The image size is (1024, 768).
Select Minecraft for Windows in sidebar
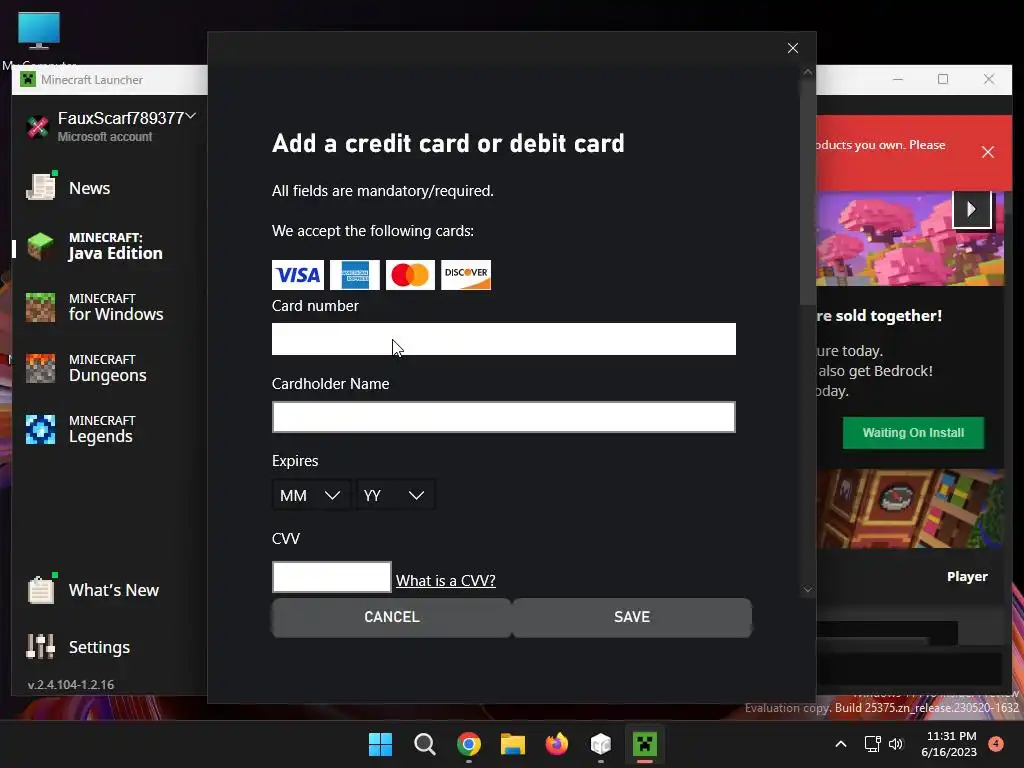pos(116,308)
